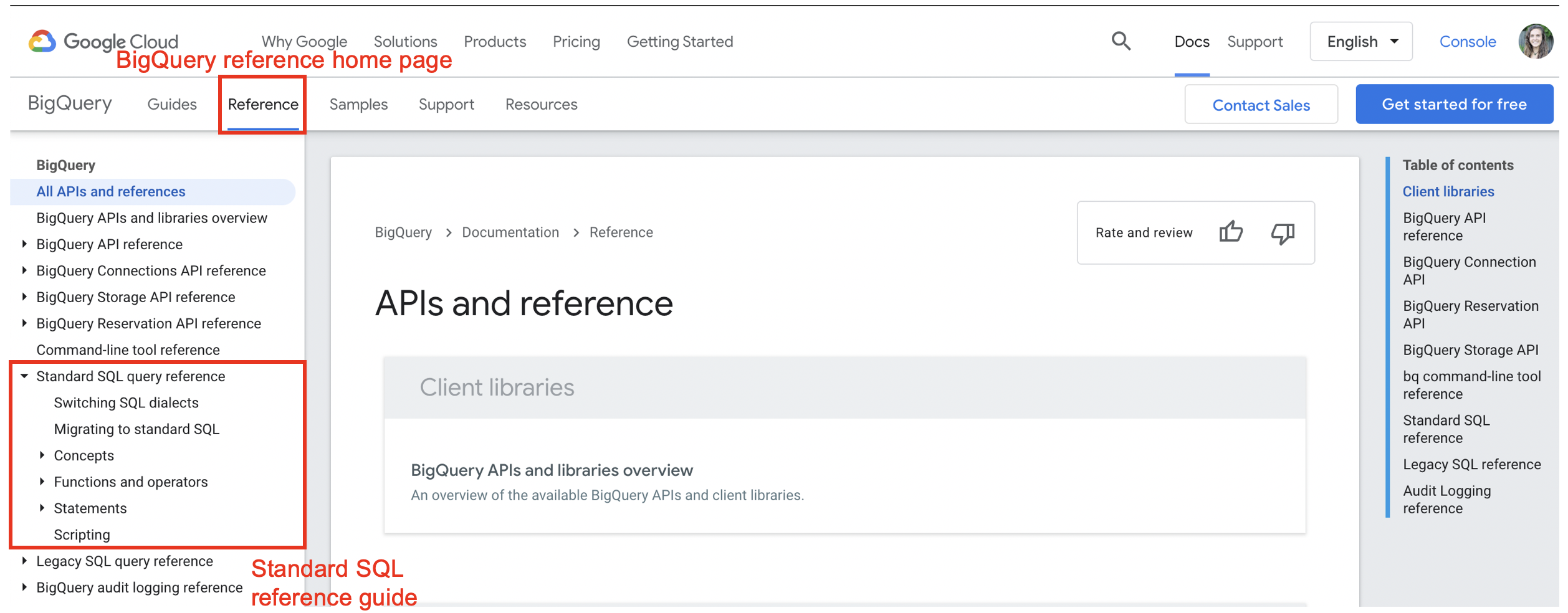Open the Pricing menu item

click(576, 42)
